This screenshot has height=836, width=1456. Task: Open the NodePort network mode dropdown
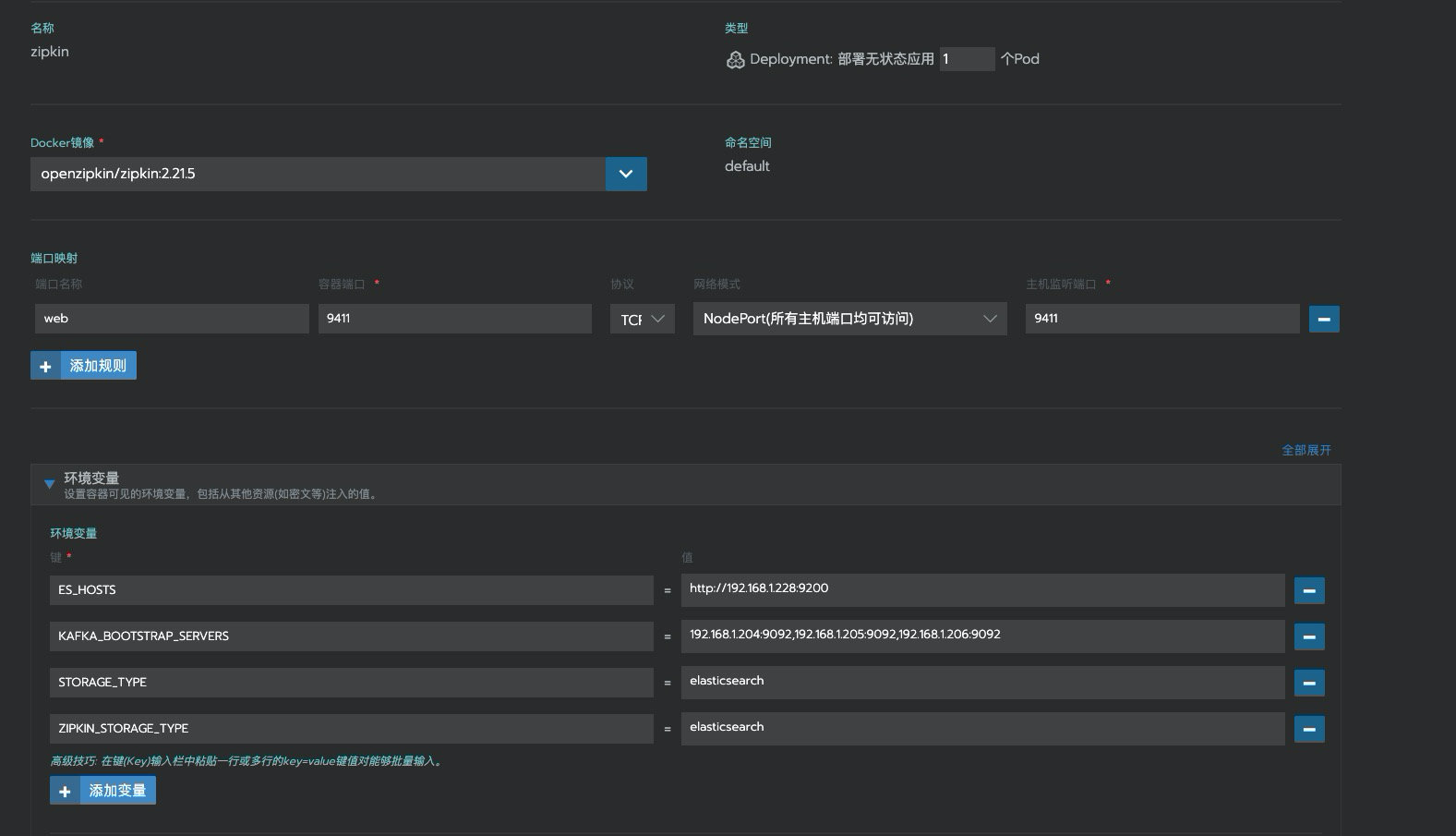point(849,319)
